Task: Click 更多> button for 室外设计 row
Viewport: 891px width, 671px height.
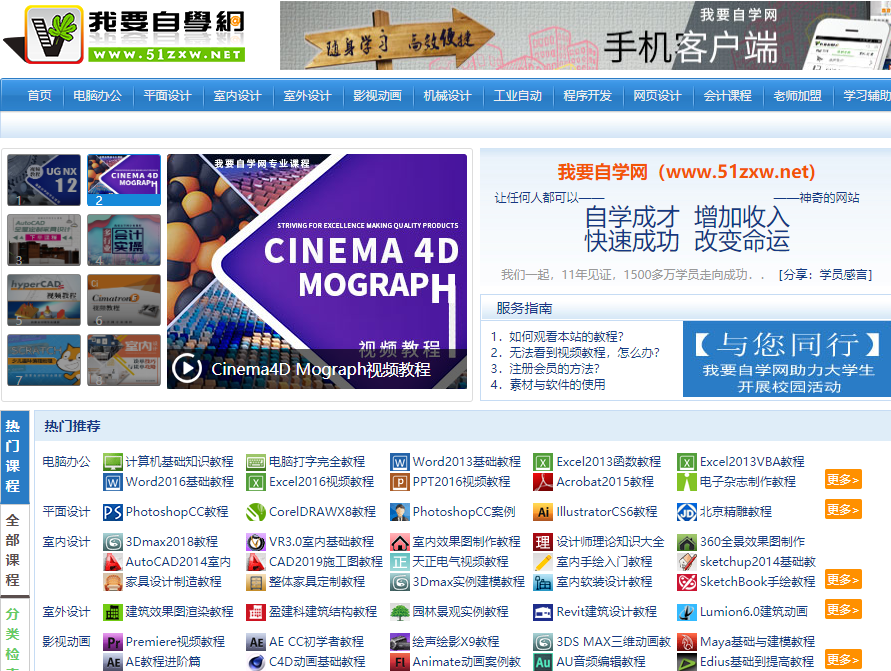Action: tap(843, 609)
